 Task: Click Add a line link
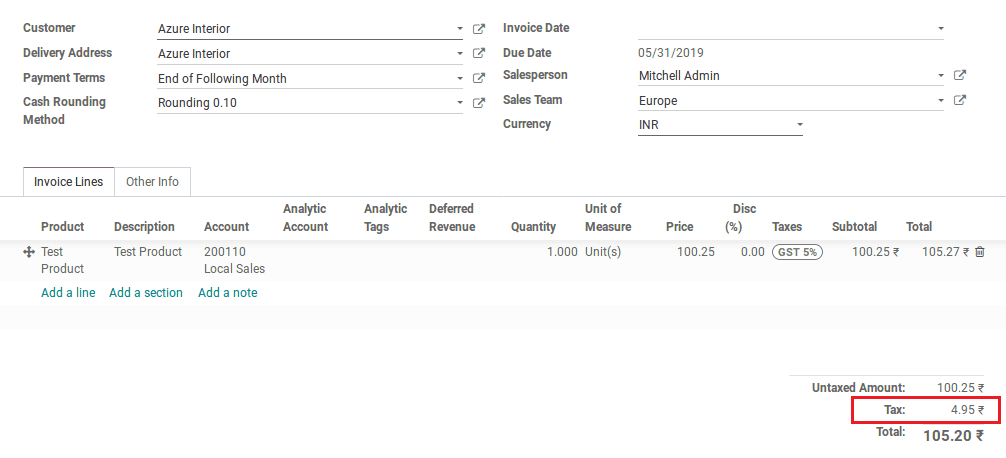click(x=68, y=293)
